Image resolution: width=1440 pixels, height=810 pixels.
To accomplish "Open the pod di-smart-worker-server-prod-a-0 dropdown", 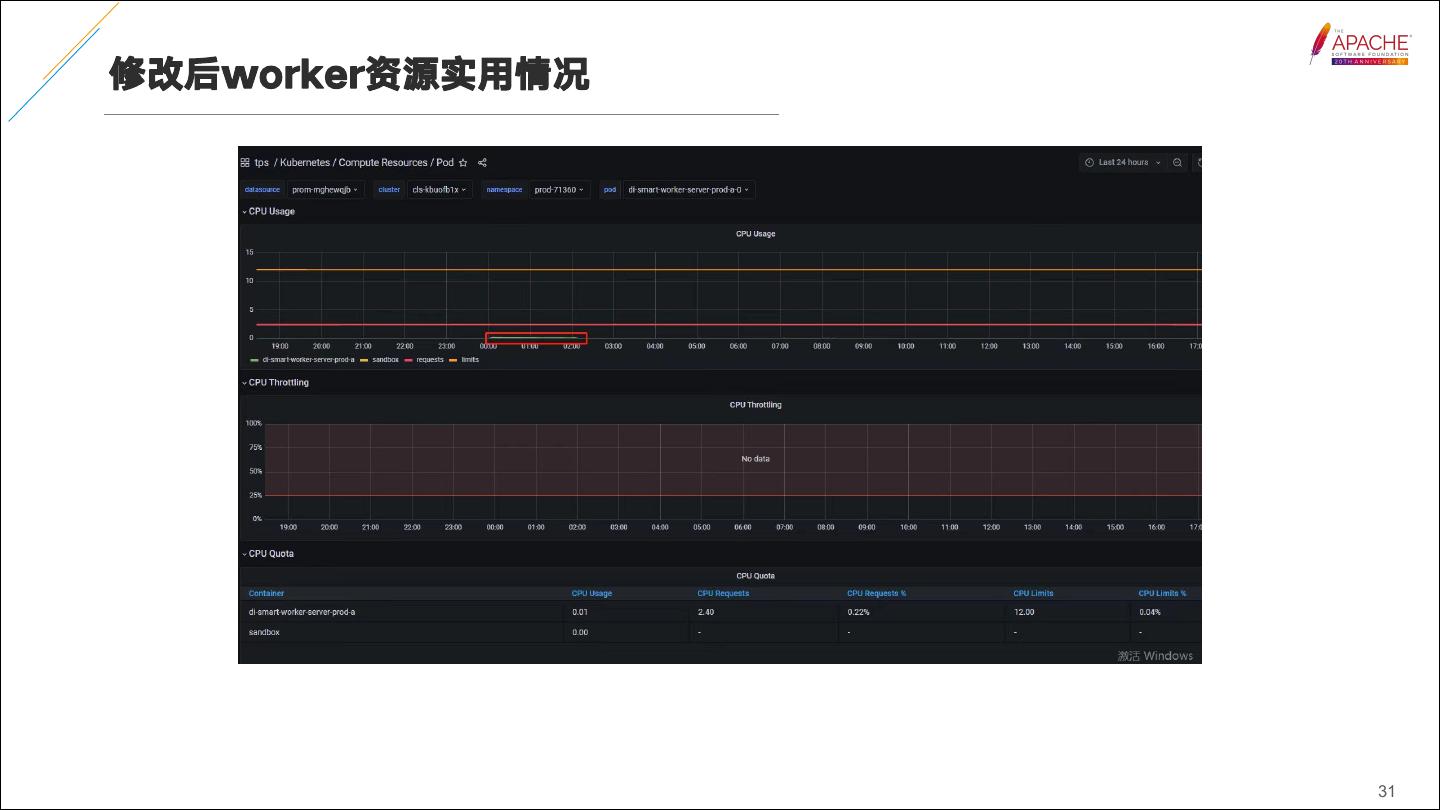I will pos(689,189).
